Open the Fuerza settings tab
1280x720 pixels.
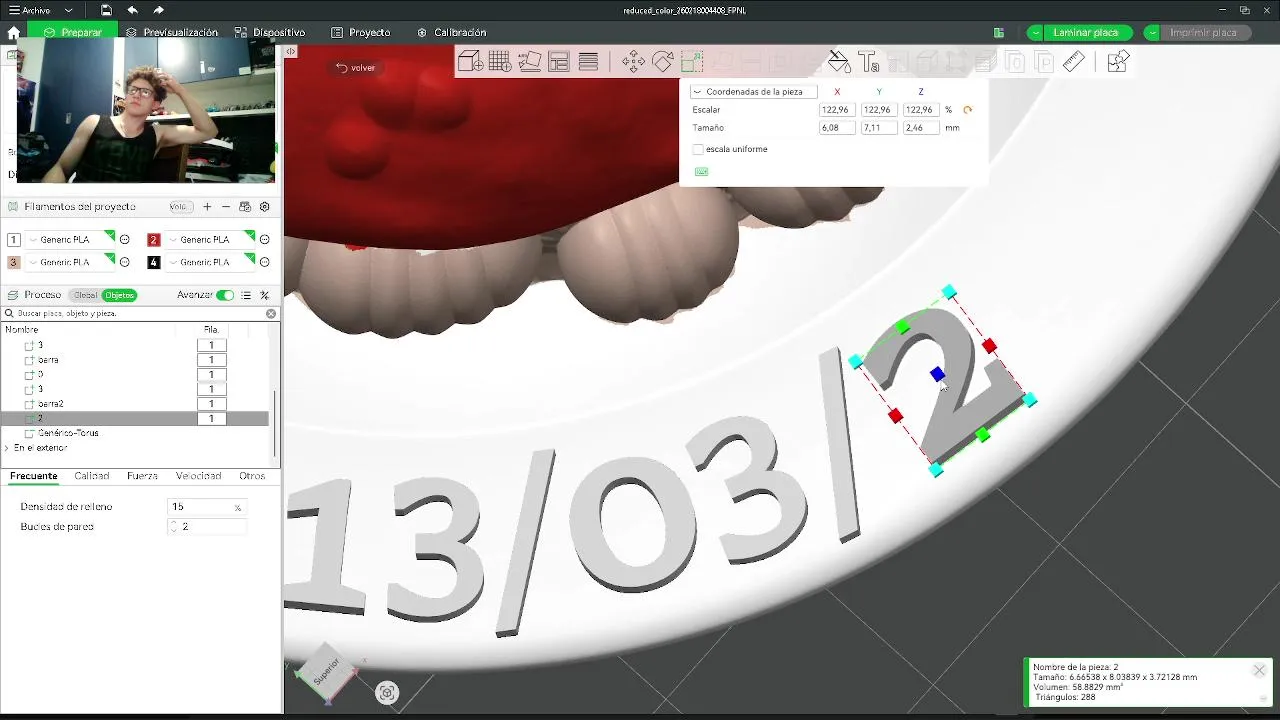point(142,476)
